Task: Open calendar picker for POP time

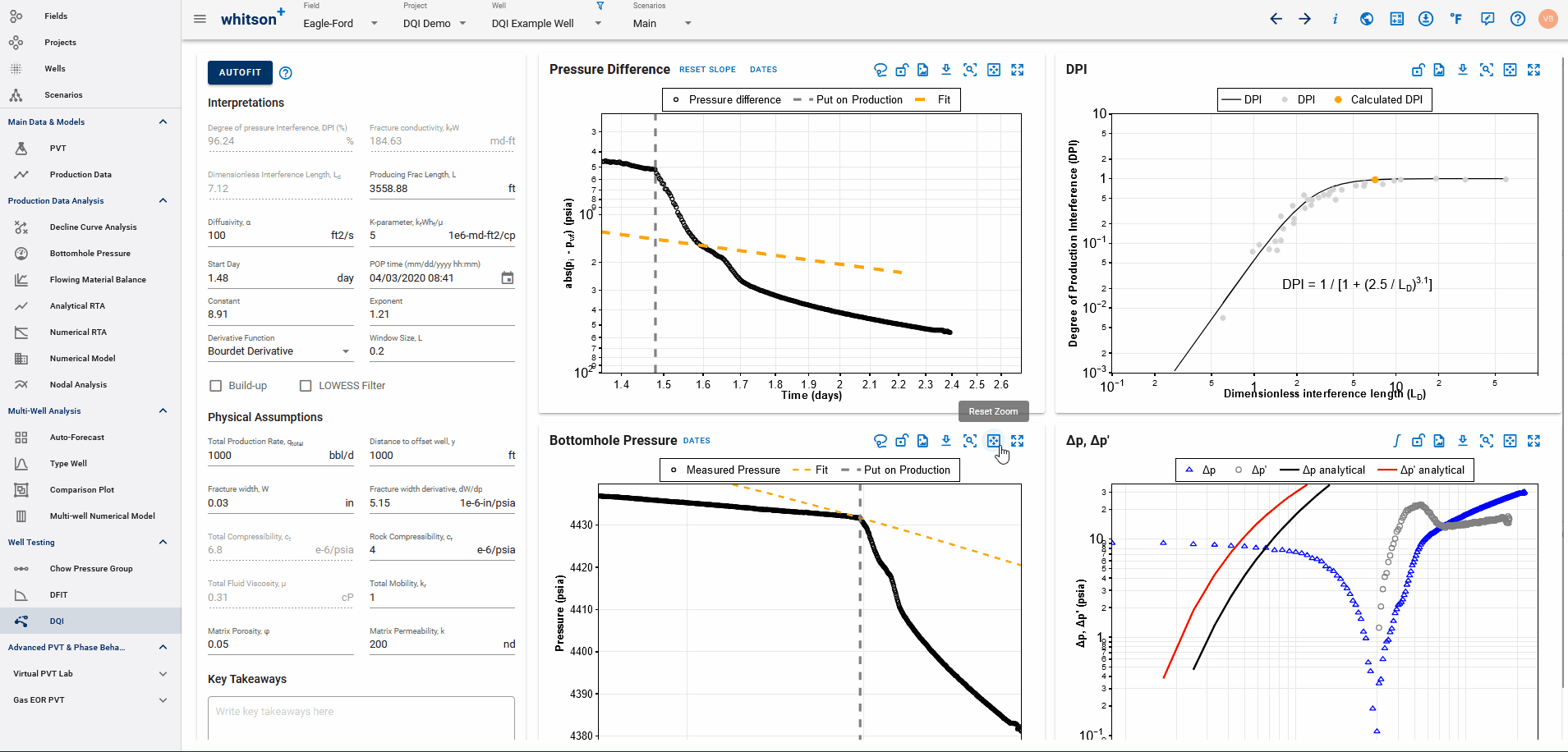Action: (508, 278)
